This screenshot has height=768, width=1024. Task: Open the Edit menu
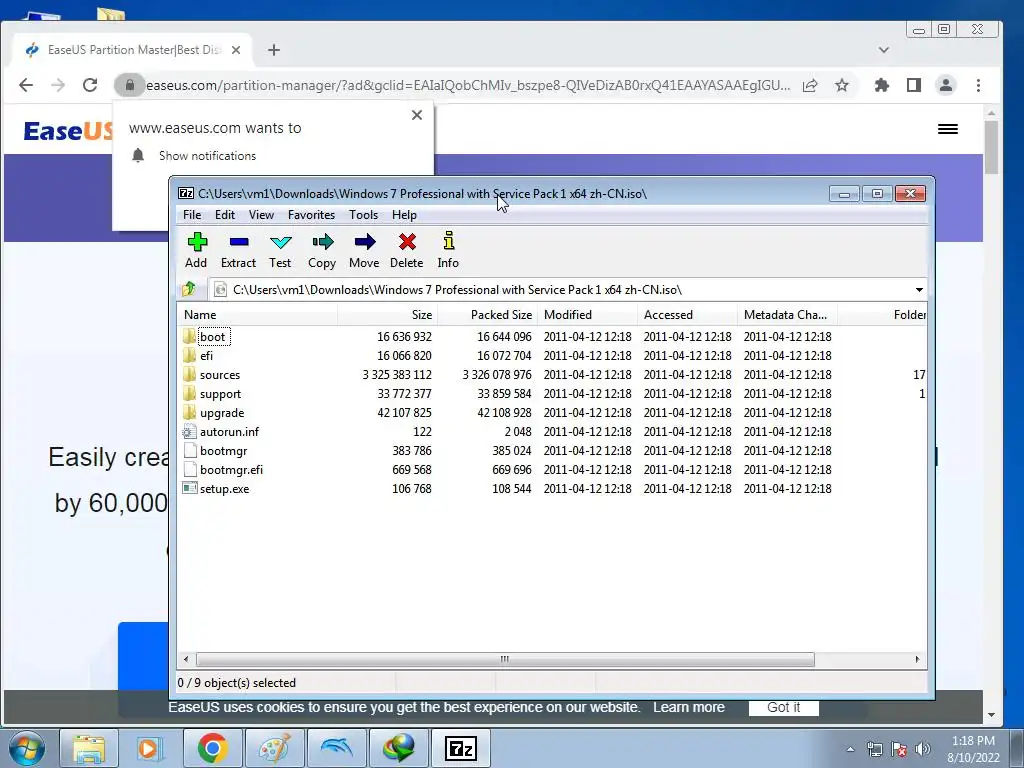225,215
